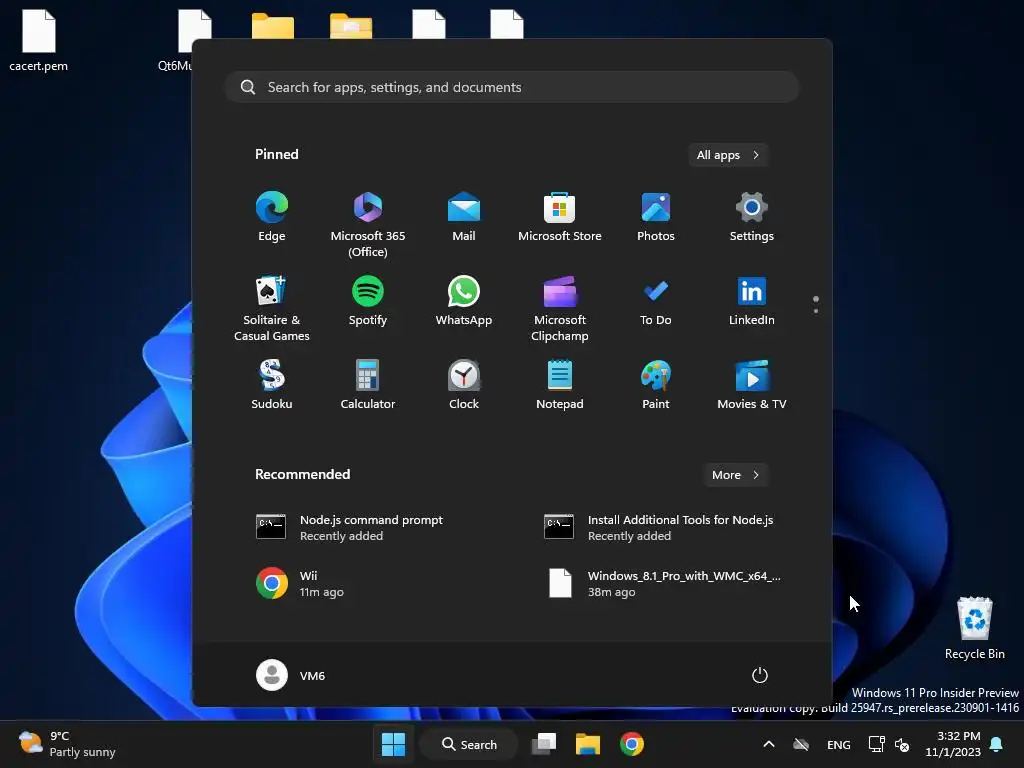Open Install Additional Tools for Node.js
Image resolution: width=1024 pixels, height=768 pixels.
[x=658, y=527]
